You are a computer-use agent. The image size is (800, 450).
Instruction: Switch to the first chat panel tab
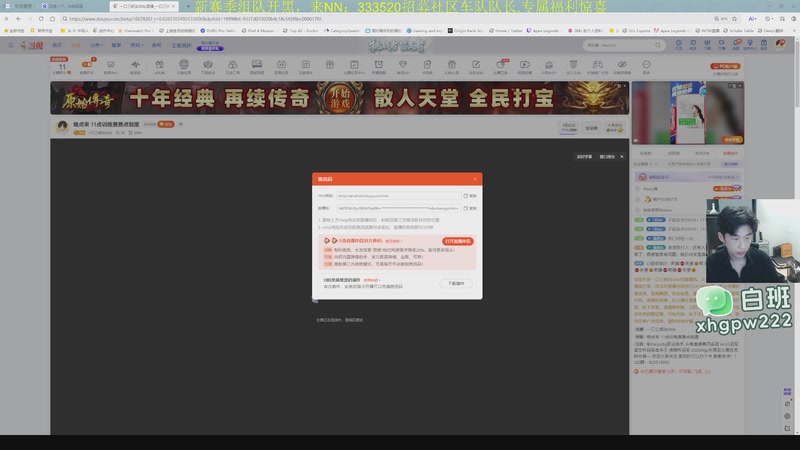[x=646, y=153]
